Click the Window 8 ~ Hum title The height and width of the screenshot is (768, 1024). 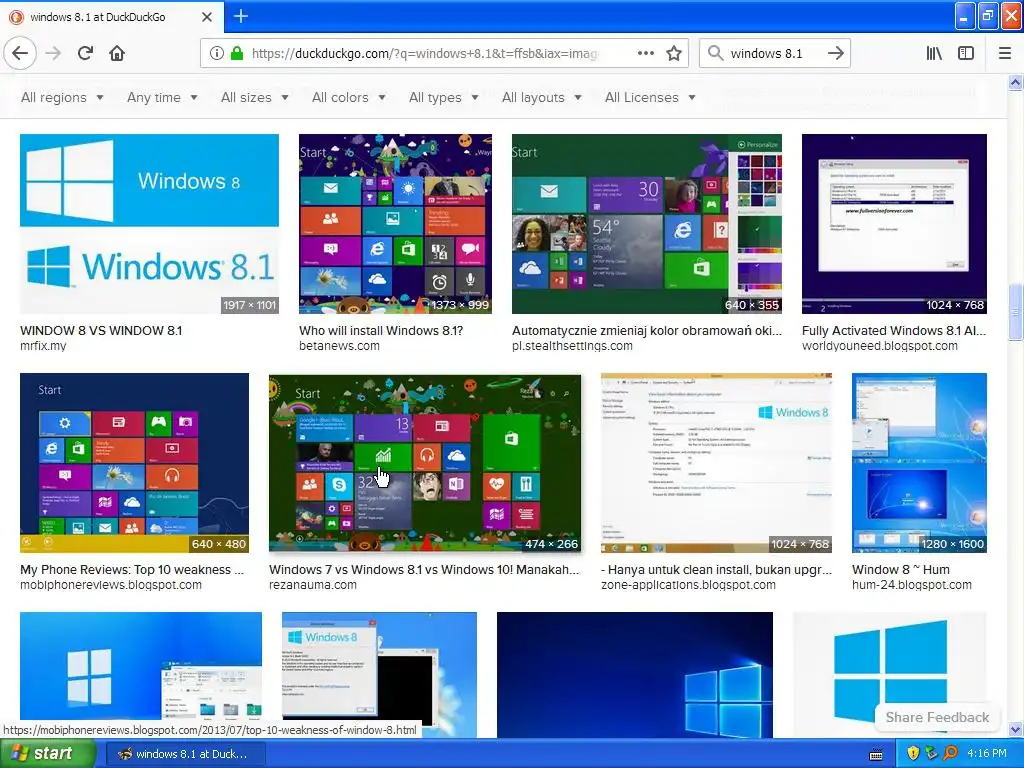pos(901,569)
